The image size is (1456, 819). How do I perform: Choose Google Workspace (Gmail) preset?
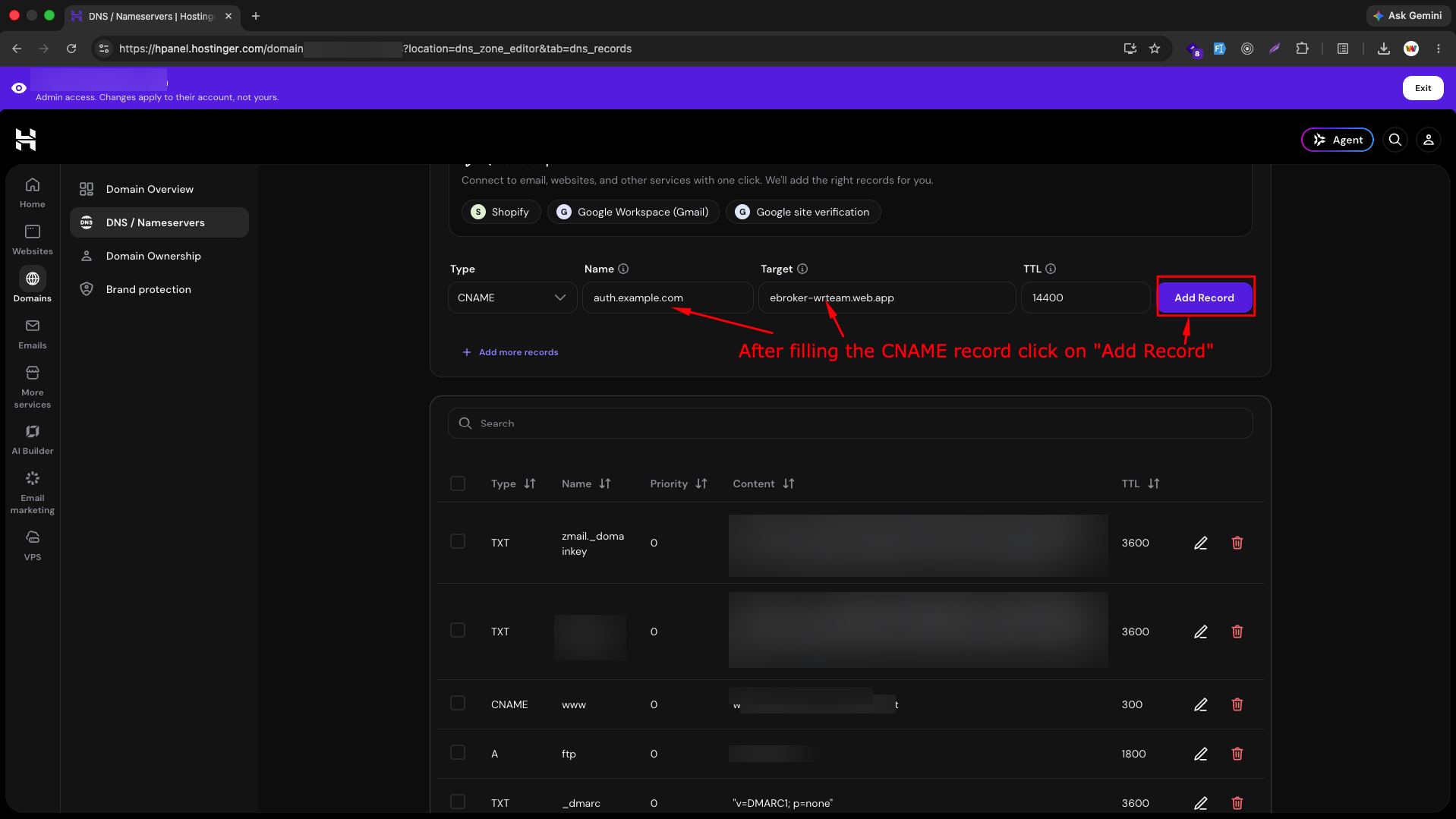pos(633,212)
